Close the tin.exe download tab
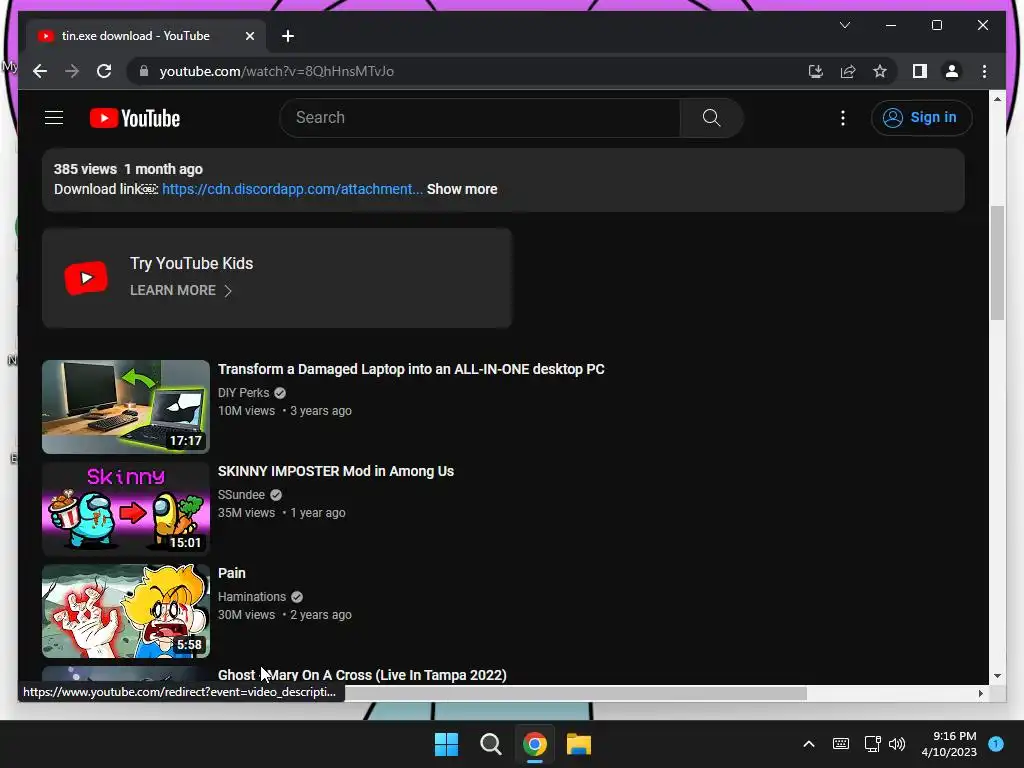This screenshot has height=768, width=1024. point(249,36)
